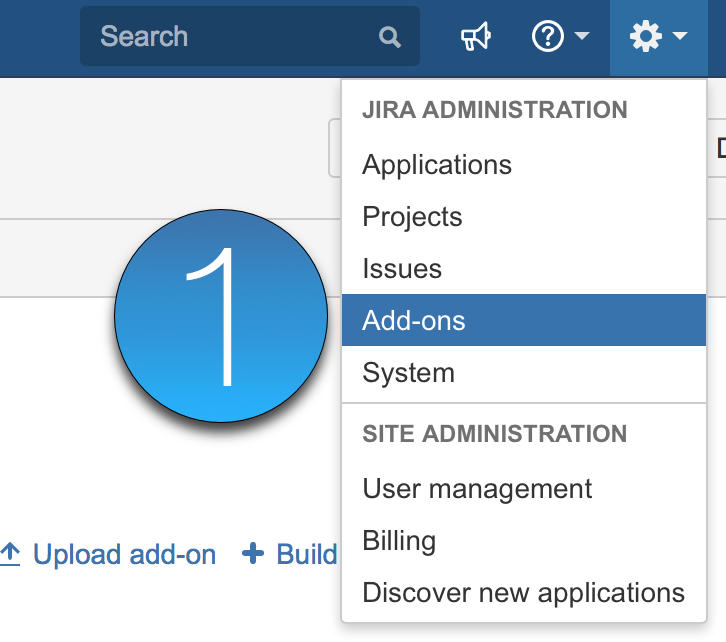Viewport: 726px width, 642px height.
Task: Click the blue circle numbered 1
Action: [221, 316]
